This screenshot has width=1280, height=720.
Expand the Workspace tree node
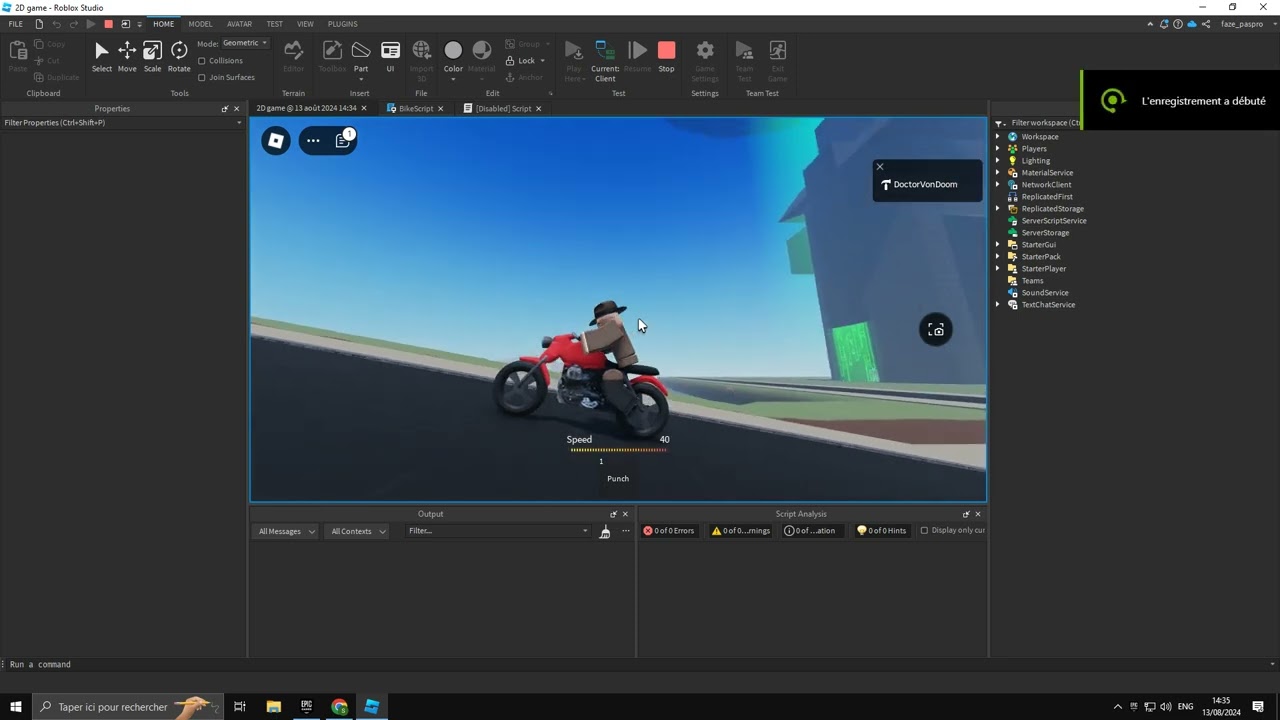click(x=997, y=137)
